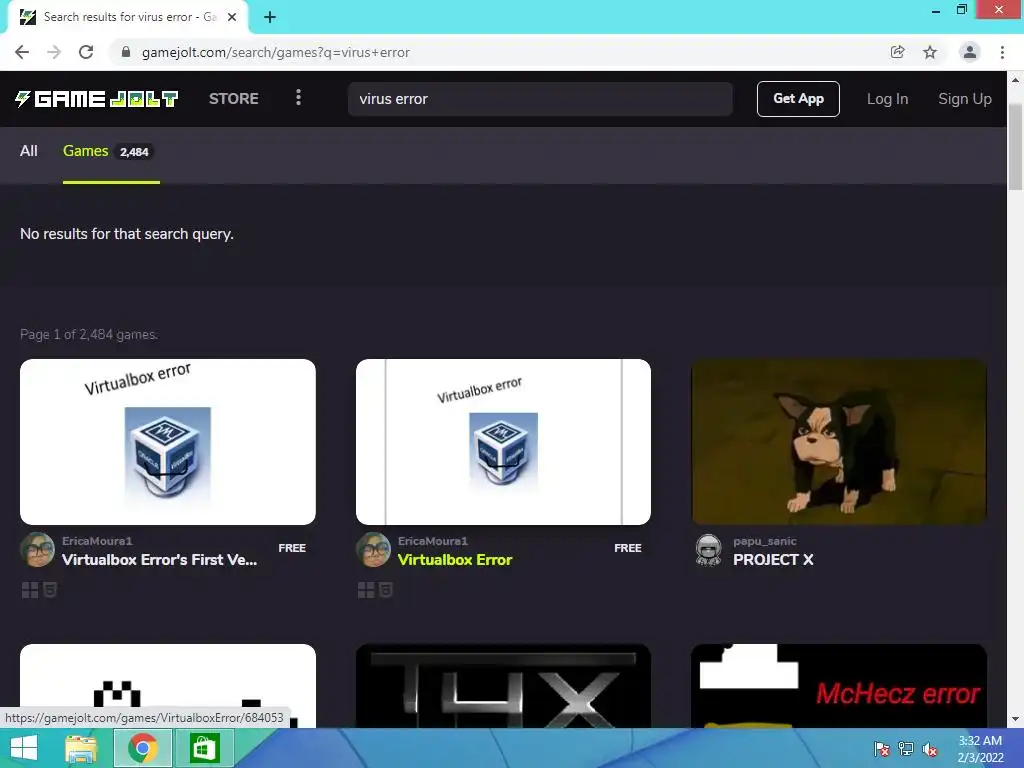Click HTML5 platform icon under Virtualbox Error
1024x768 pixels.
pos(385,590)
